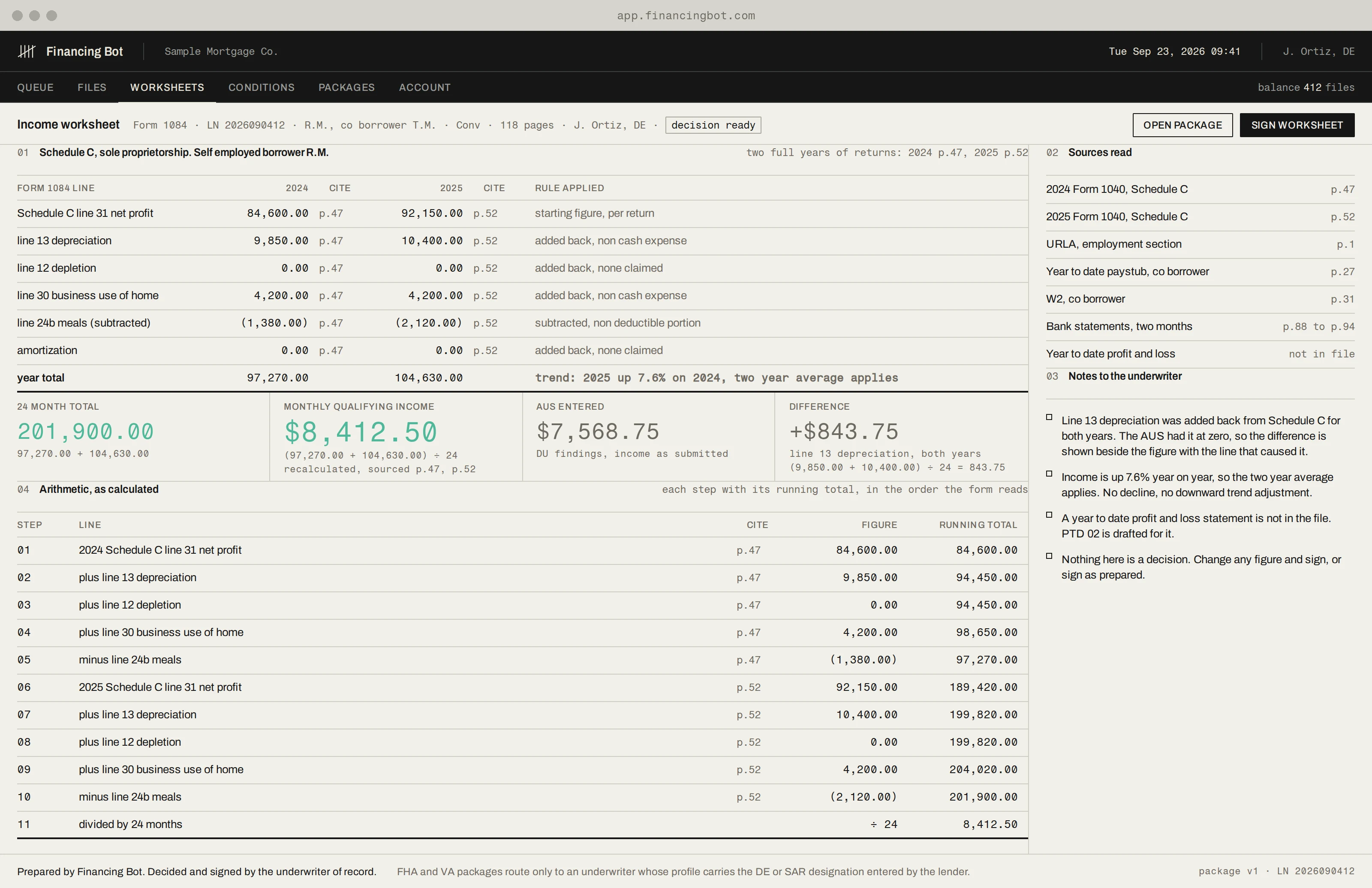Click the Income worksheet page heading
1372x888 pixels.
(x=68, y=124)
